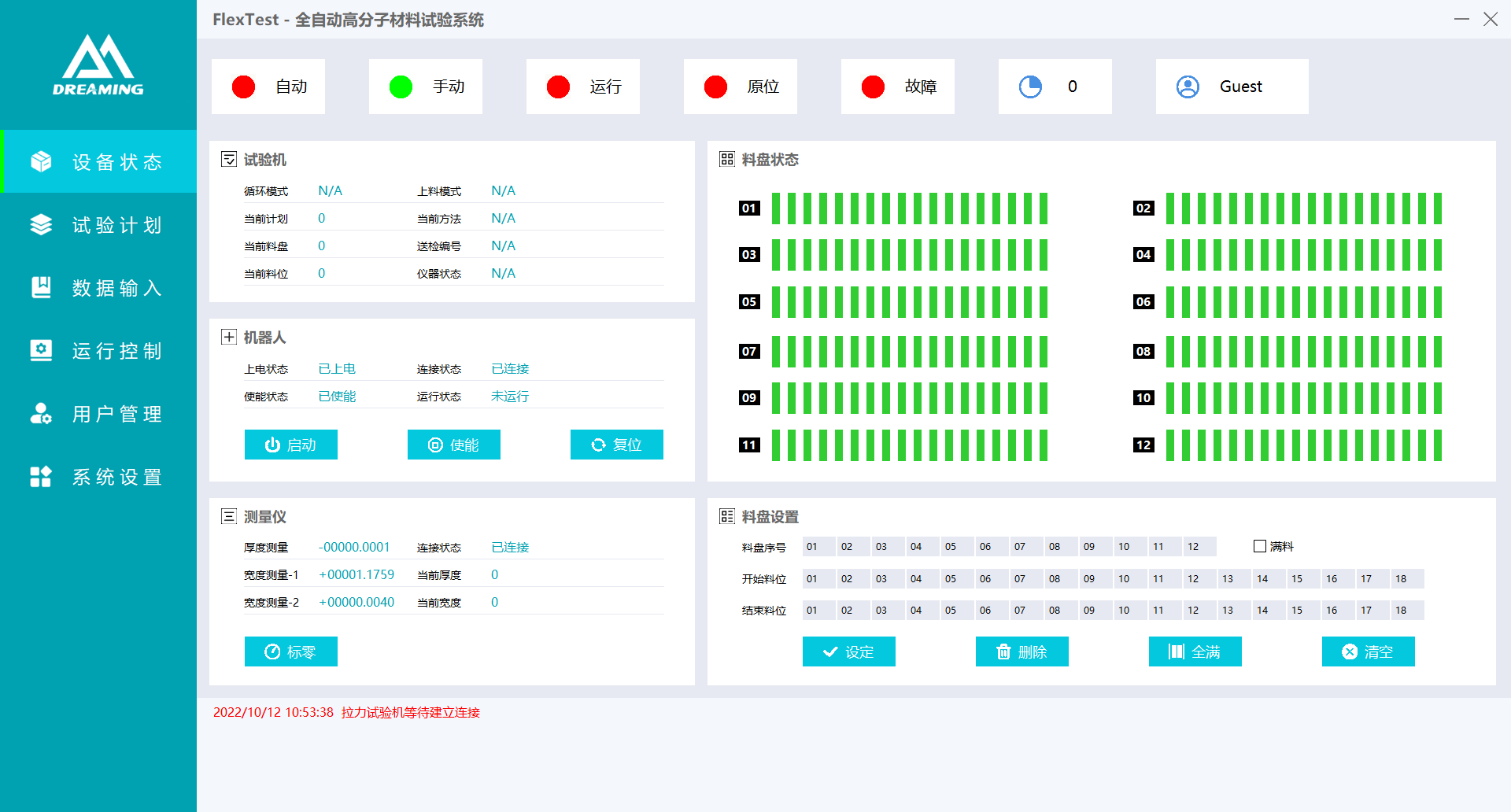The image size is (1511, 812).
Task: Click the red 自动 status indicator
Action: coord(244,87)
